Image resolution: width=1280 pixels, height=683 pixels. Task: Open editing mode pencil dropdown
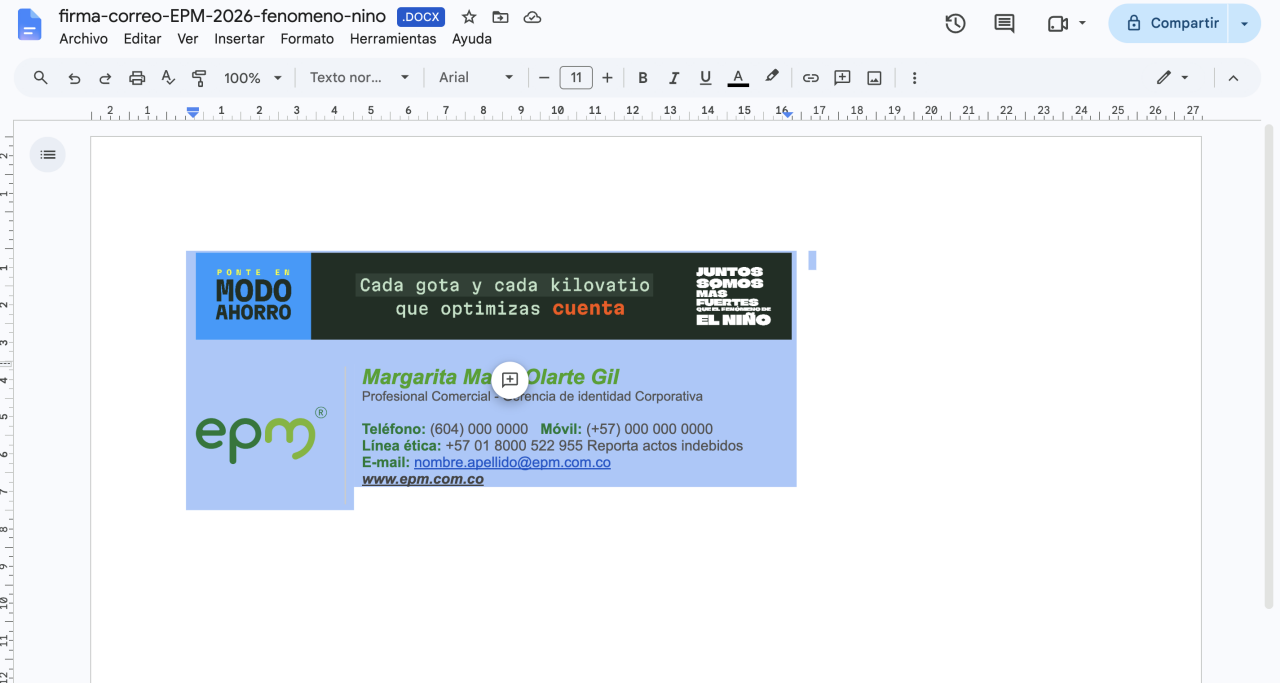(1172, 77)
